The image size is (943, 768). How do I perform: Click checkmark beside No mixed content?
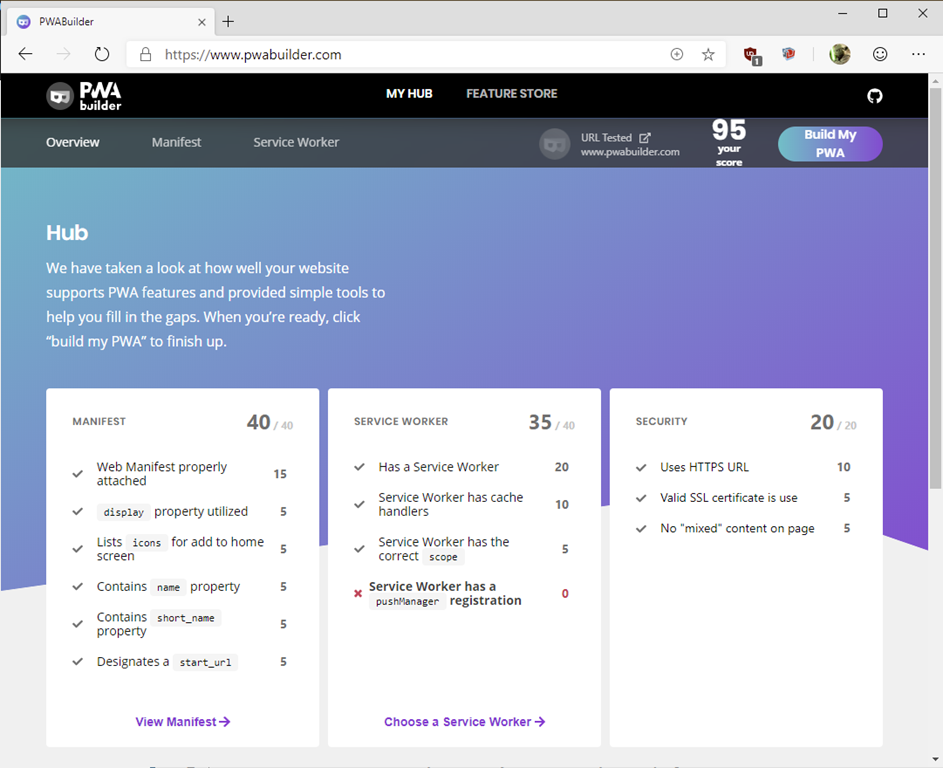coord(641,529)
